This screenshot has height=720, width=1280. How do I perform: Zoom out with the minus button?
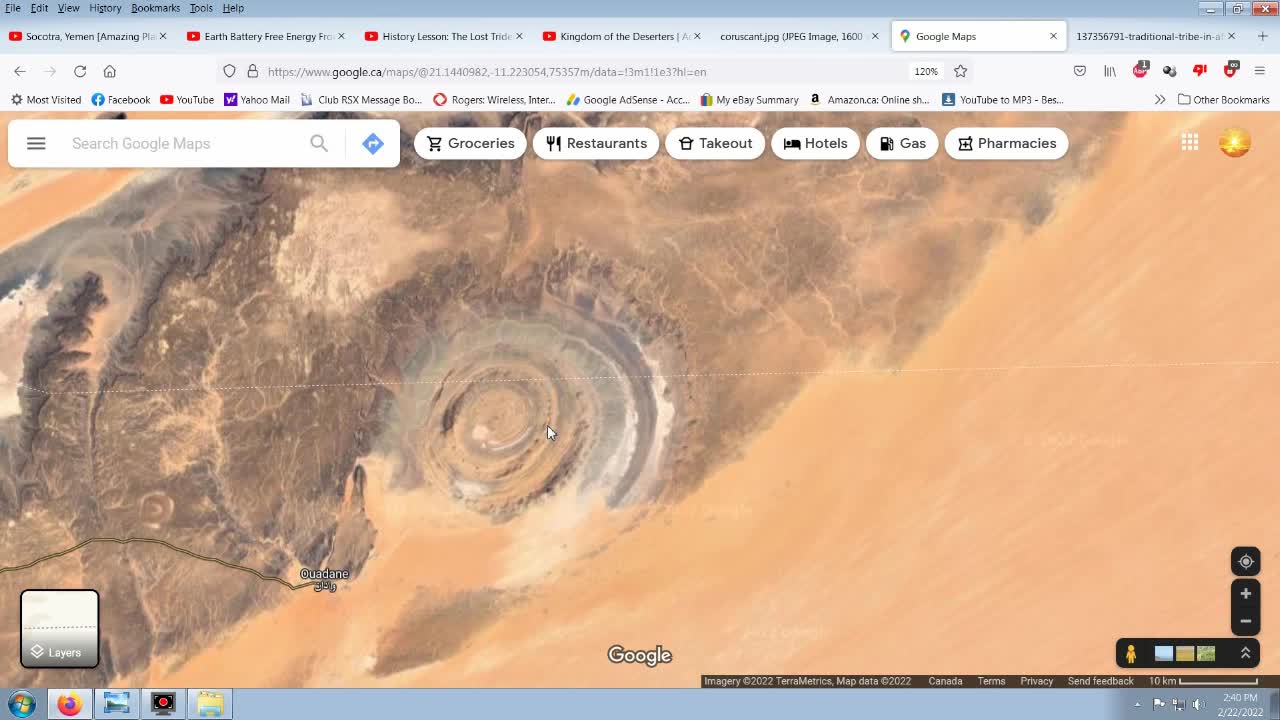click(x=1246, y=621)
